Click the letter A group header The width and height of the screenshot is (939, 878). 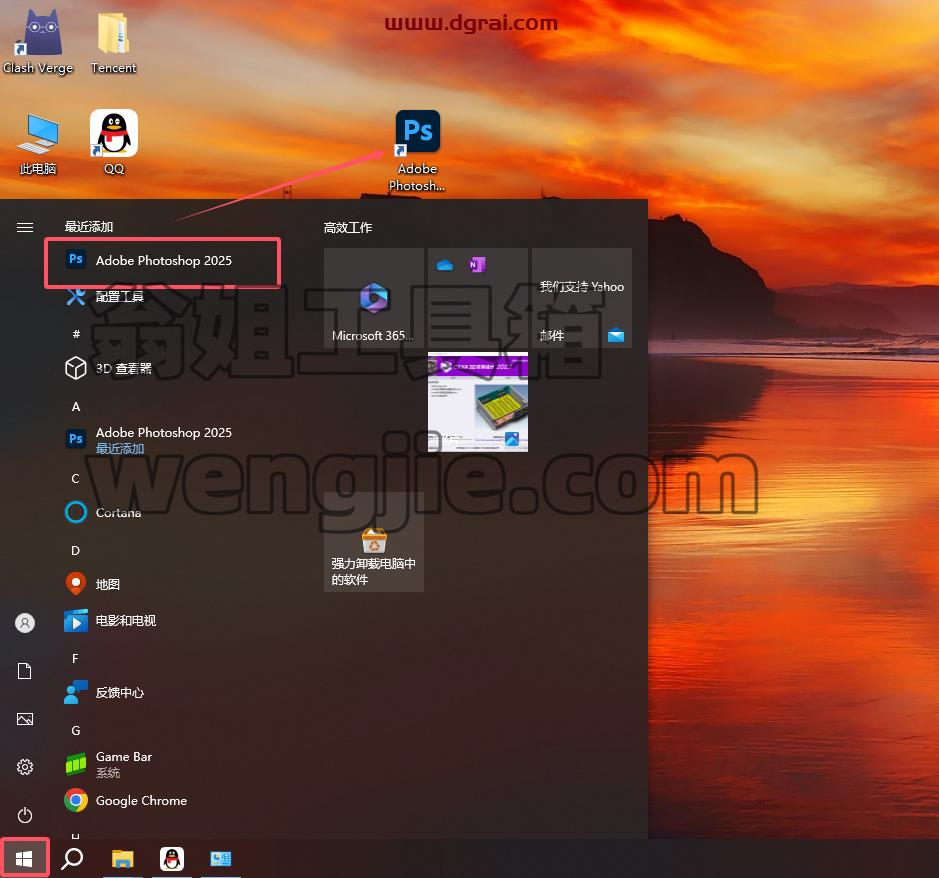tap(76, 407)
